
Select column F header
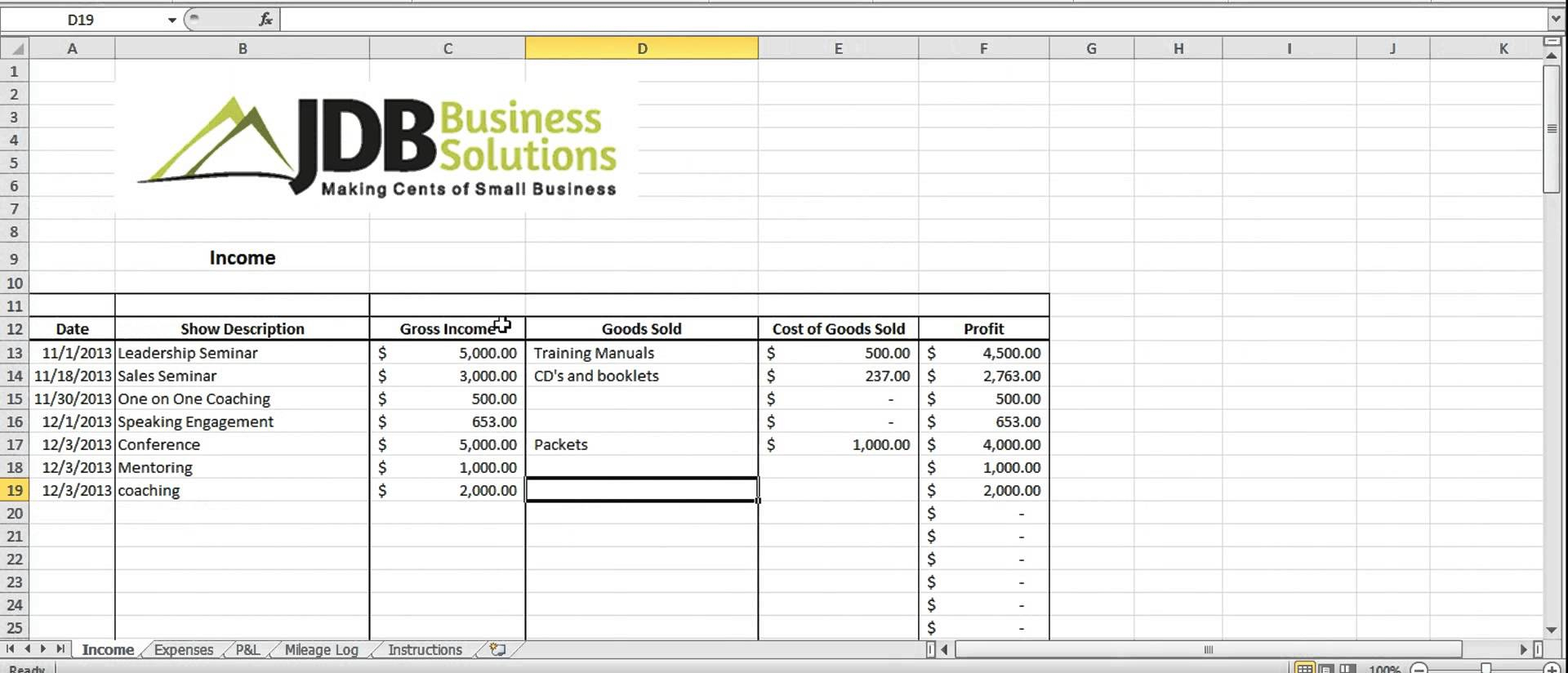[x=983, y=48]
